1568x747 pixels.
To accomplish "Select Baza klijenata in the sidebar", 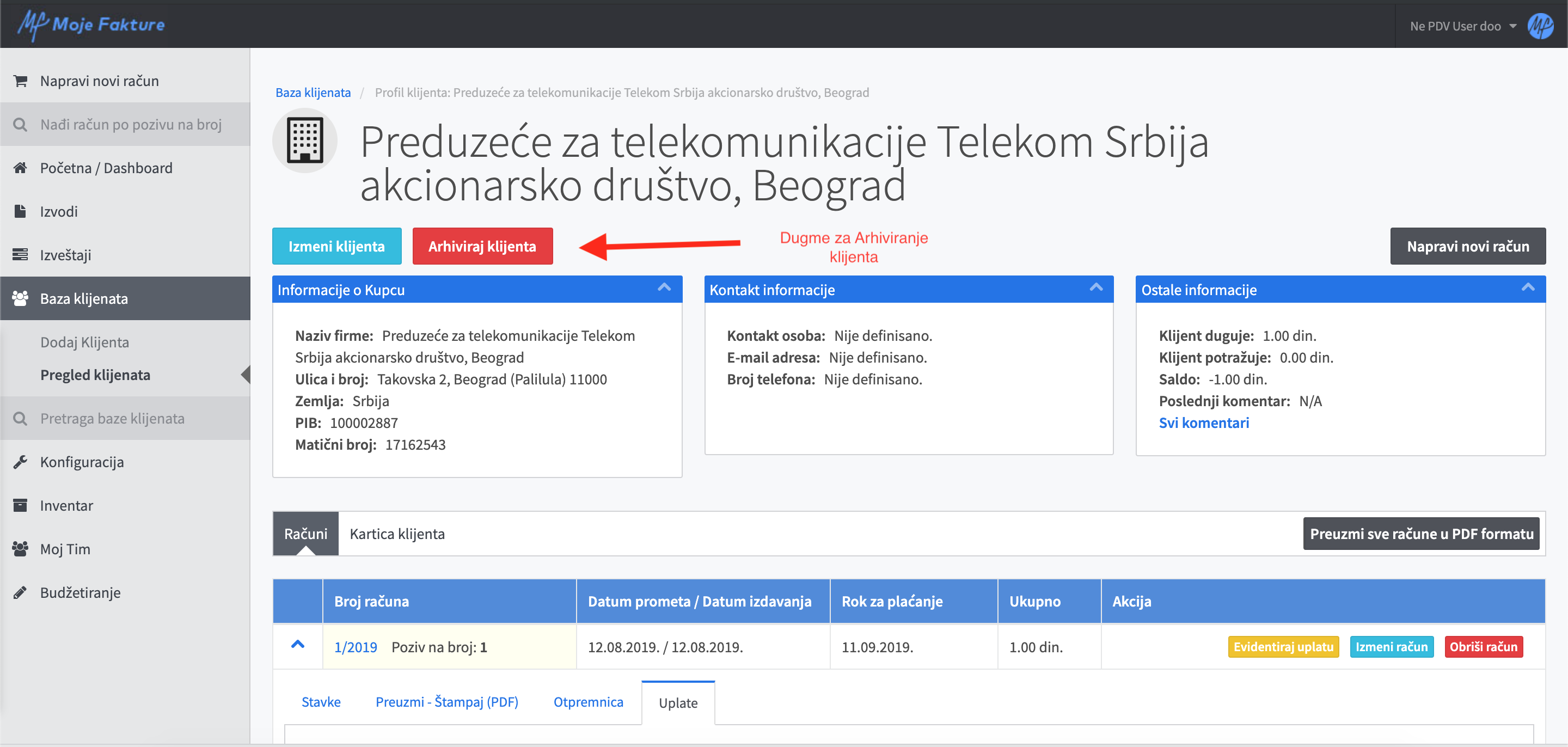I will [x=125, y=298].
